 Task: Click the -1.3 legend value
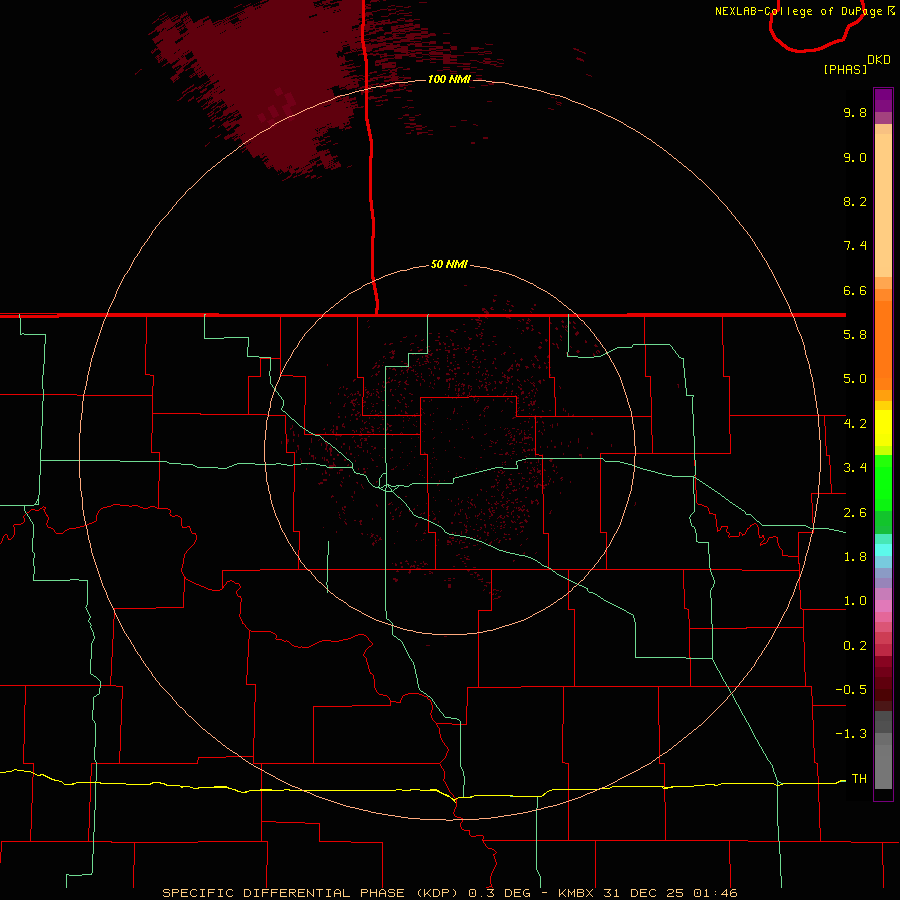(x=851, y=734)
